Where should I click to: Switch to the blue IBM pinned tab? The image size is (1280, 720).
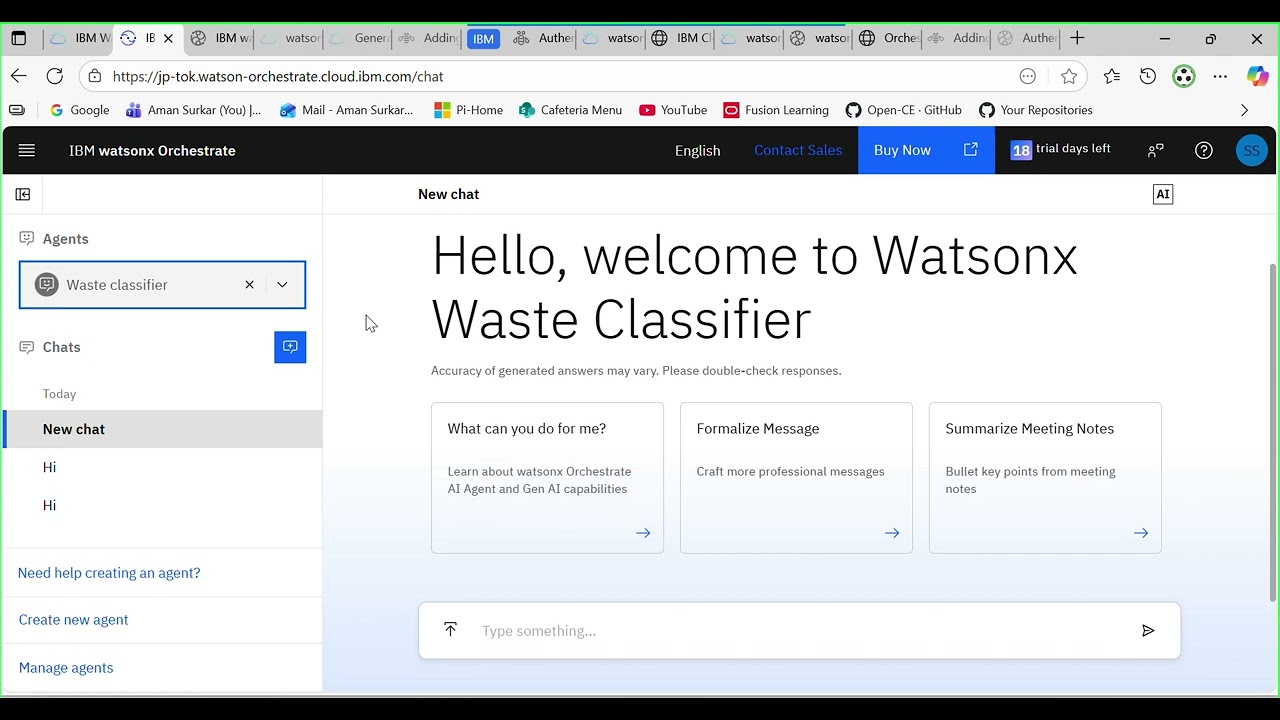click(x=483, y=38)
